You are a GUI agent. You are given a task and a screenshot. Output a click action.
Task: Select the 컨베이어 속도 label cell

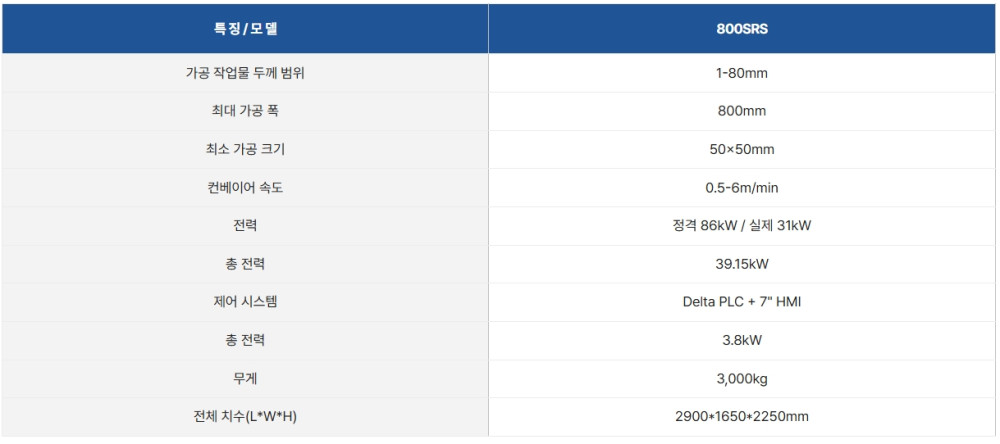245,187
